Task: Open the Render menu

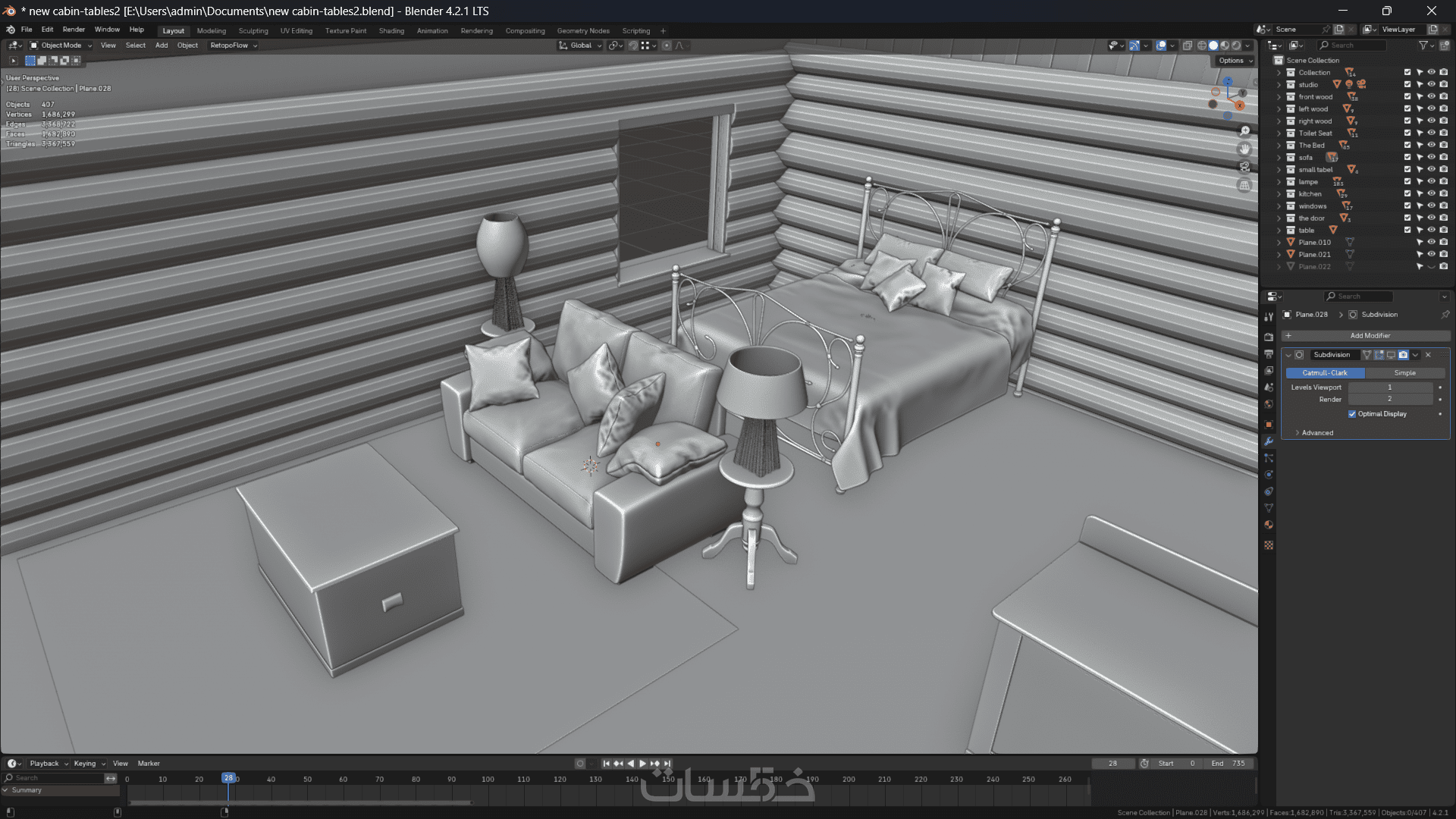Action: click(x=74, y=30)
